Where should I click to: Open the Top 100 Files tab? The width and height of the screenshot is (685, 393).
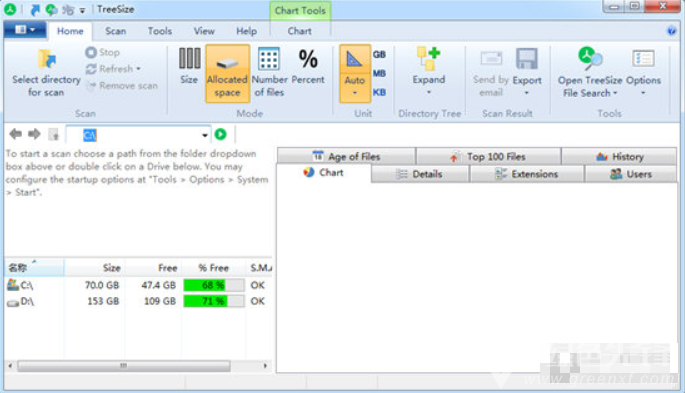488,156
